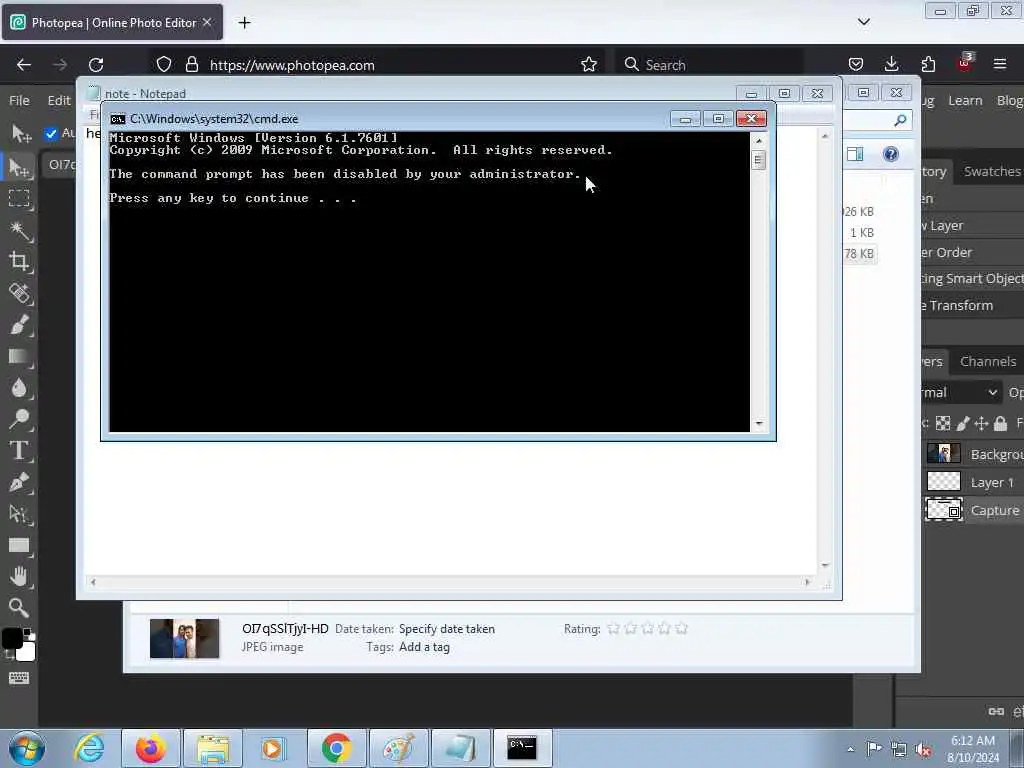Toggle lock all padlock icon

tap(1000, 424)
